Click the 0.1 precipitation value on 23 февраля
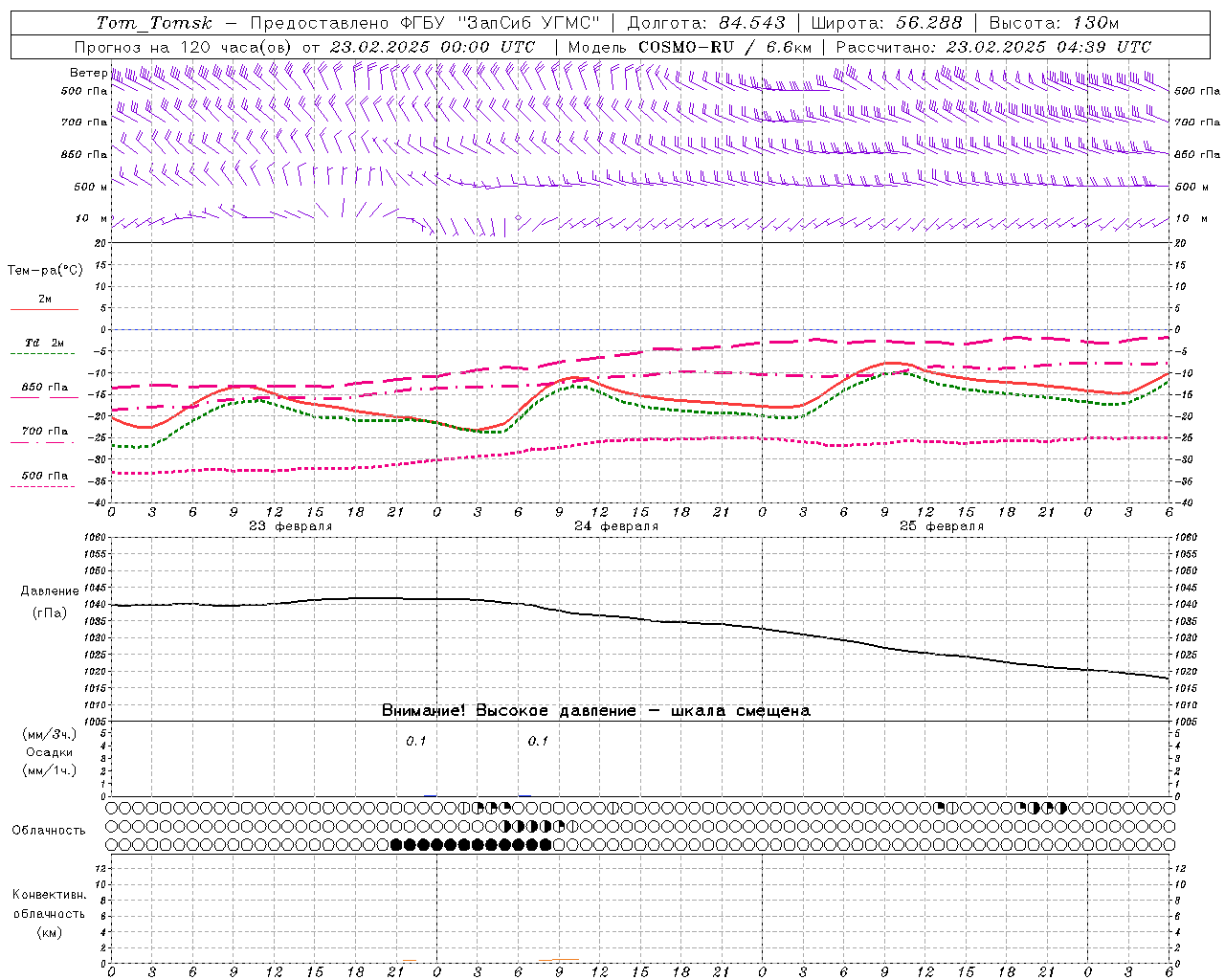 point(416,741)
